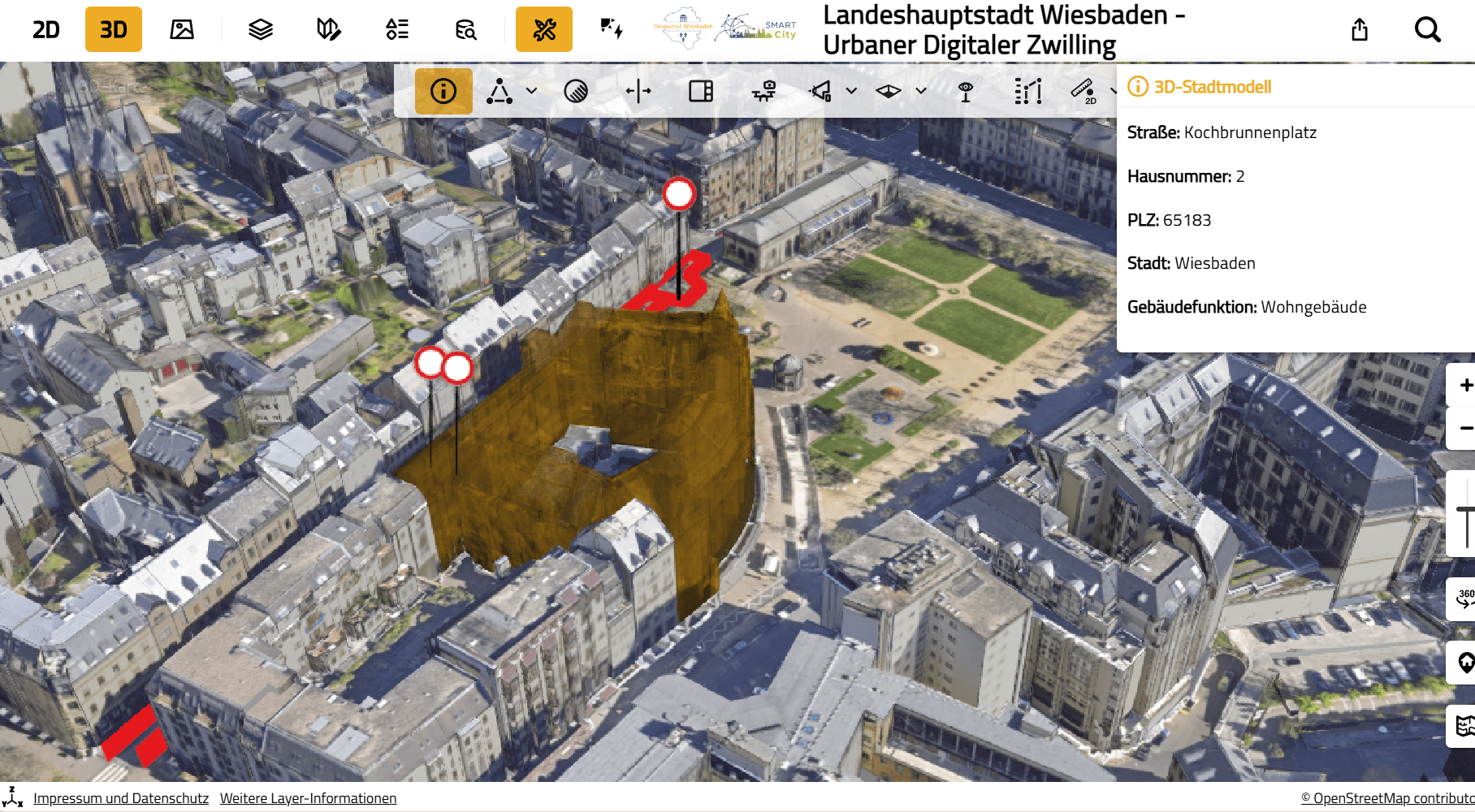Toggle the tools panel wrench icon
Viewport: 1475px width, 812px height.
click(543, 29)
